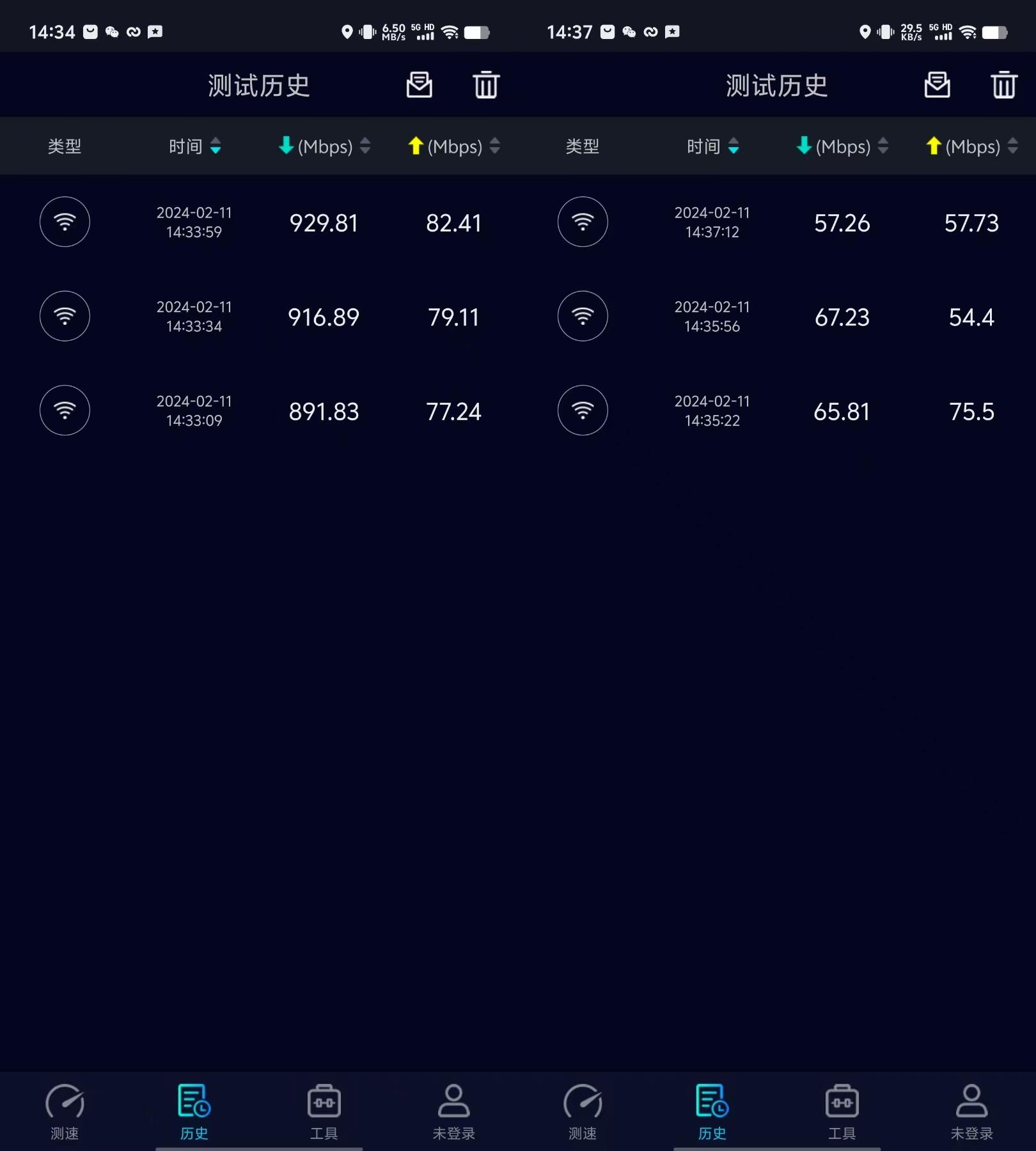Open the 测速 tab in left screen
Image resolution: width=1036 pixels, height=1151 pixels.
[65, 1113]
